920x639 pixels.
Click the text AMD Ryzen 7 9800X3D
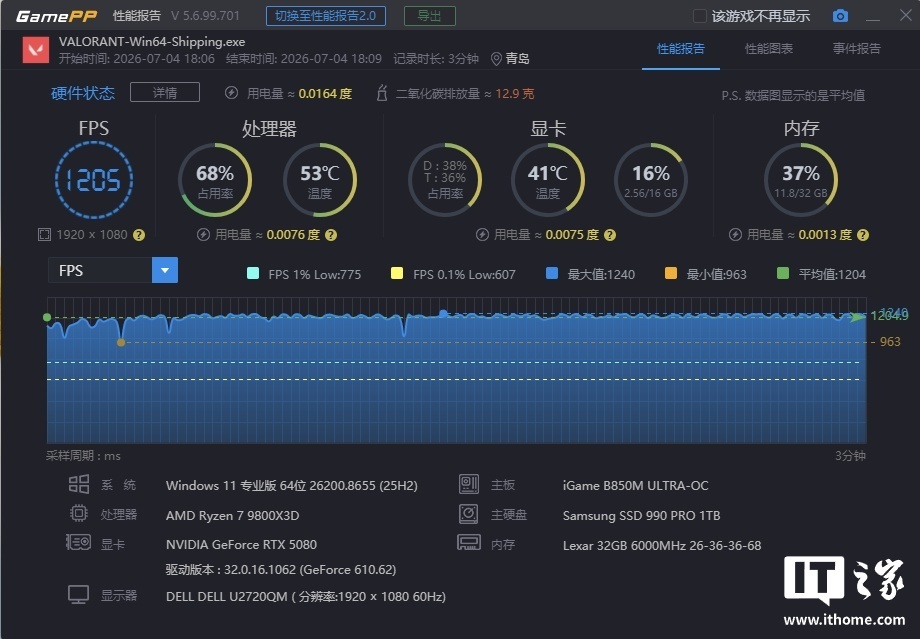pos(232,515)
